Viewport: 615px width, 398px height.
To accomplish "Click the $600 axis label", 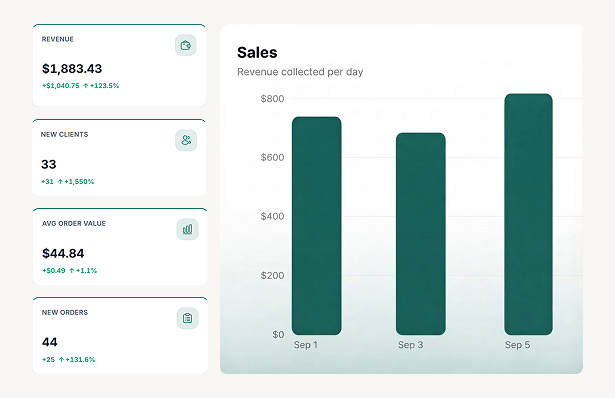I will coord(272,157).
